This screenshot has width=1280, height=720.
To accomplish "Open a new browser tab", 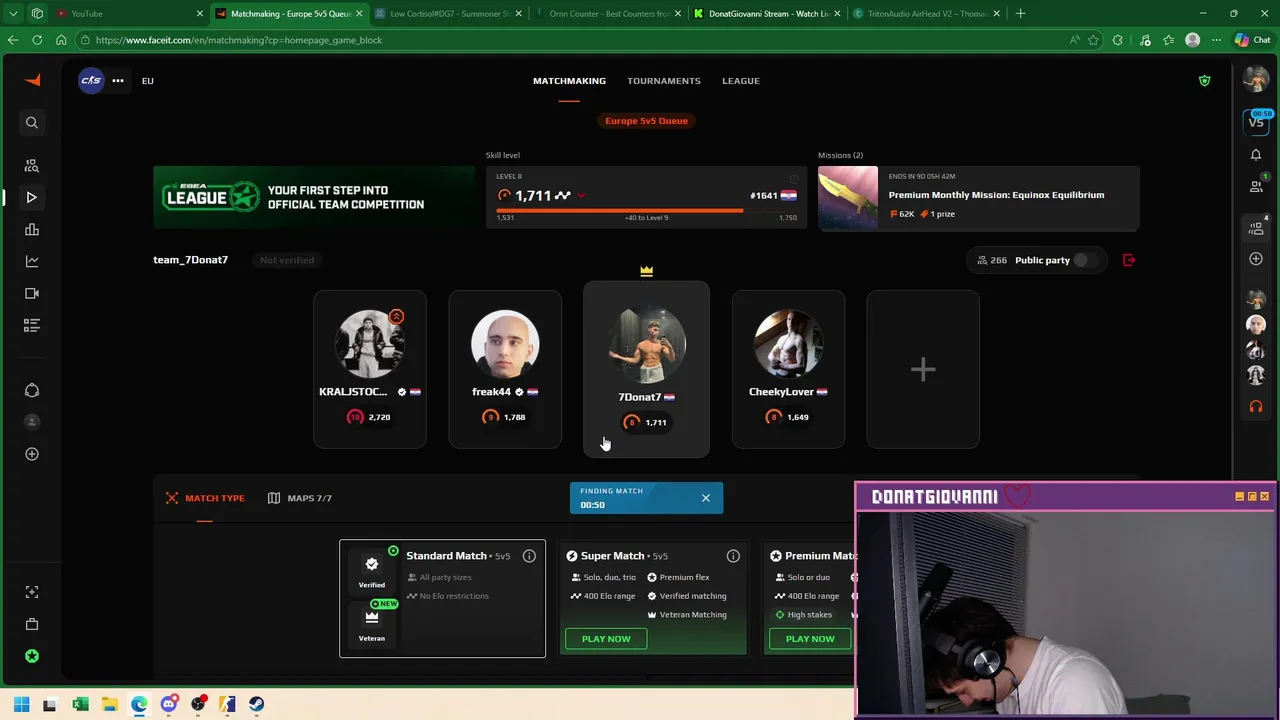I will coord(1020,14).
